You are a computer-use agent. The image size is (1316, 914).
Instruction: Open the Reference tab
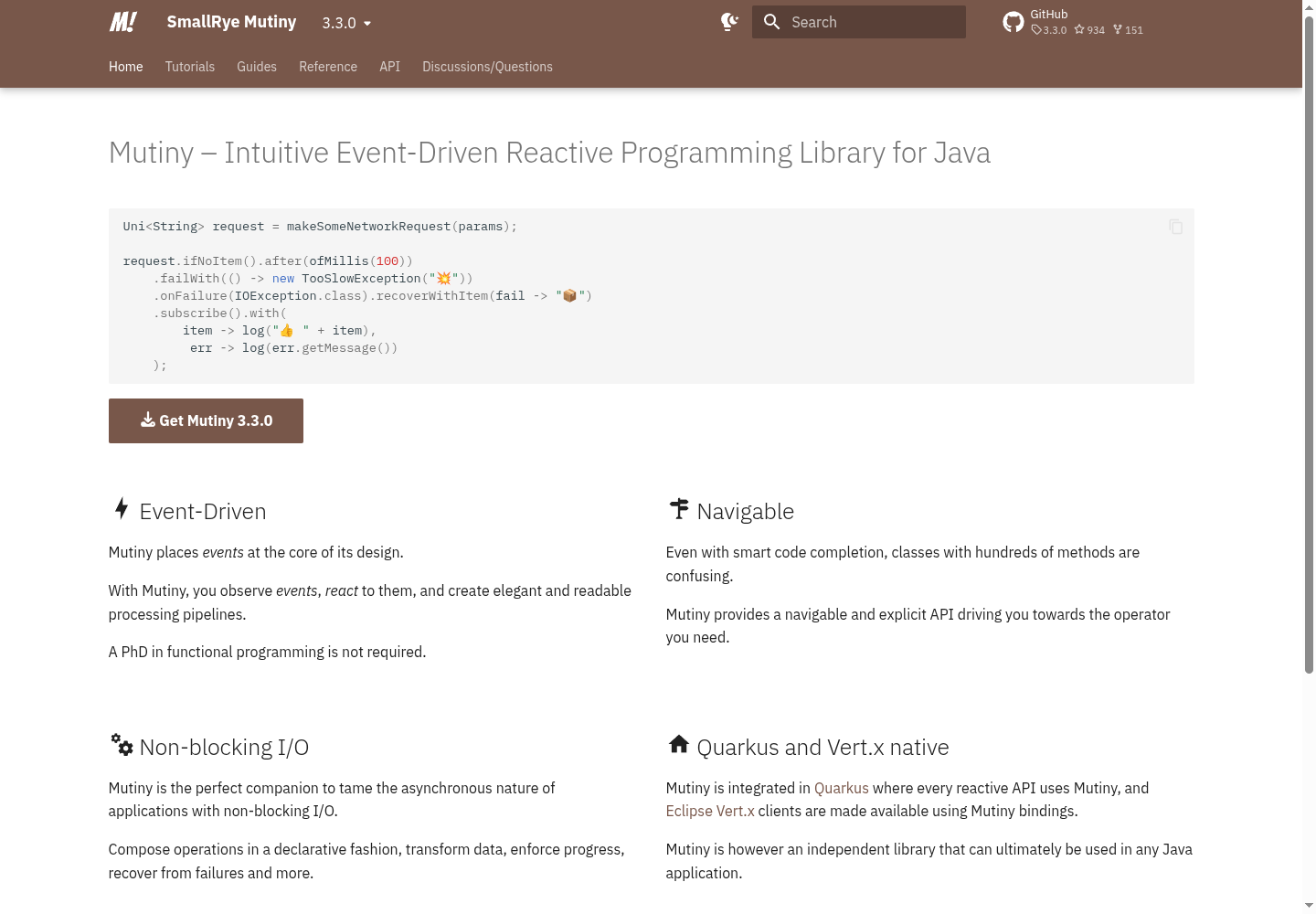coord(328,67)
